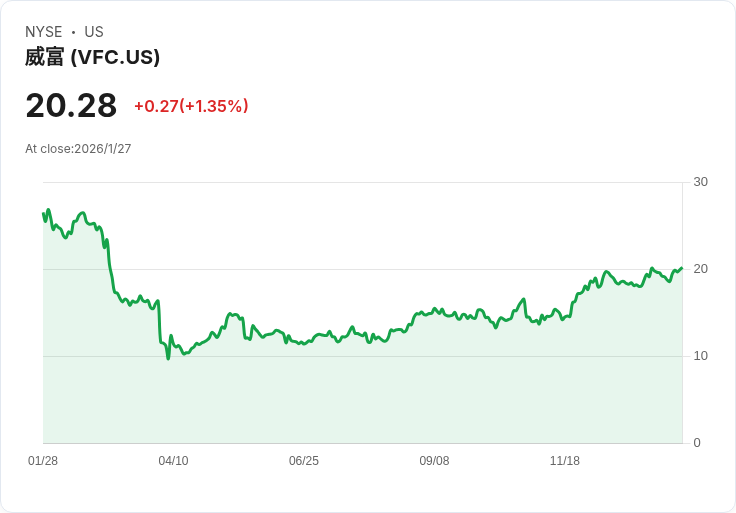Select the 06/25 date on the x-axis
The image size is (736, 513).
point(304,461)
